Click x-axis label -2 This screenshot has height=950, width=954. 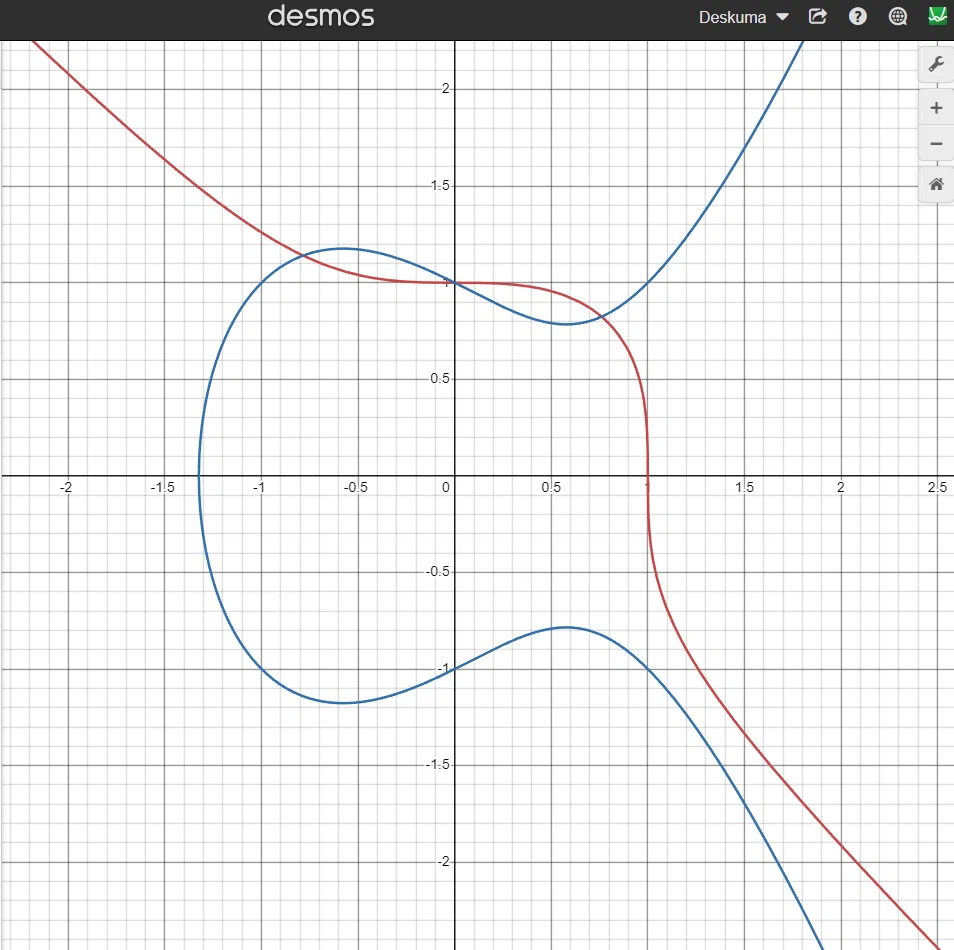[66, 487]
